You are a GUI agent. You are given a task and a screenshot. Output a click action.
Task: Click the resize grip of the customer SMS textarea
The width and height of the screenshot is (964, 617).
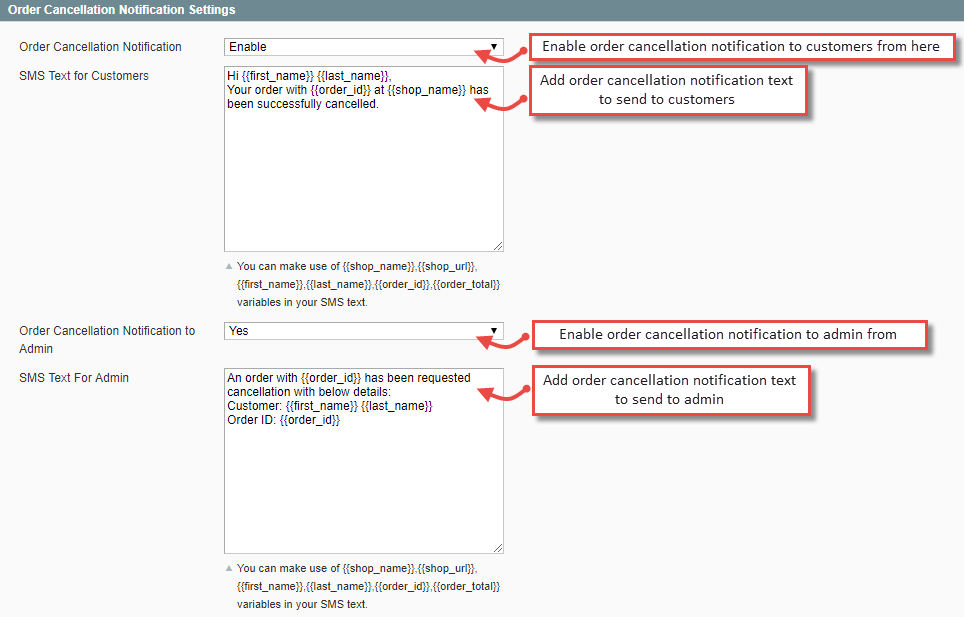[498, 245]
